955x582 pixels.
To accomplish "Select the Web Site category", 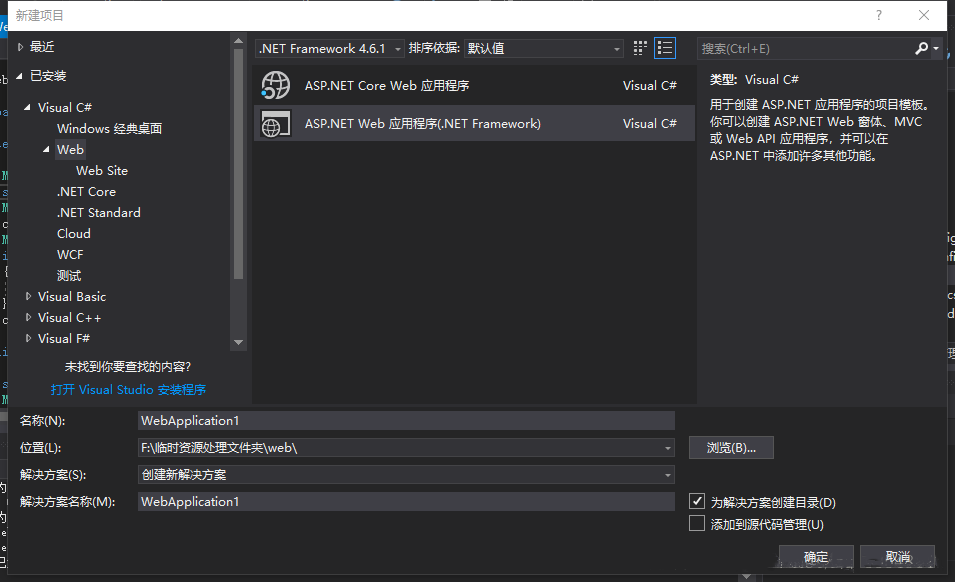I will point(102,171).
